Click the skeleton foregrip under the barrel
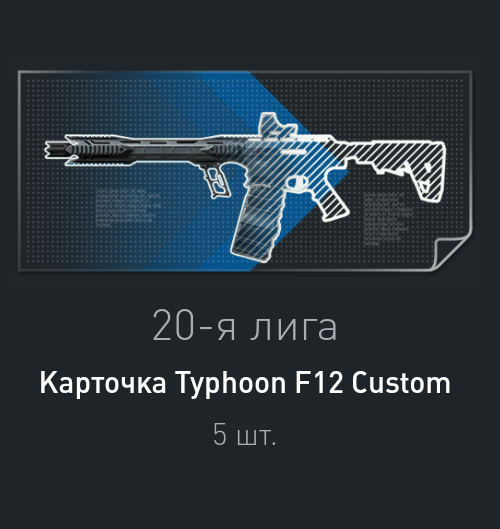This screenshot has height=529, width=500. [215, 180]
